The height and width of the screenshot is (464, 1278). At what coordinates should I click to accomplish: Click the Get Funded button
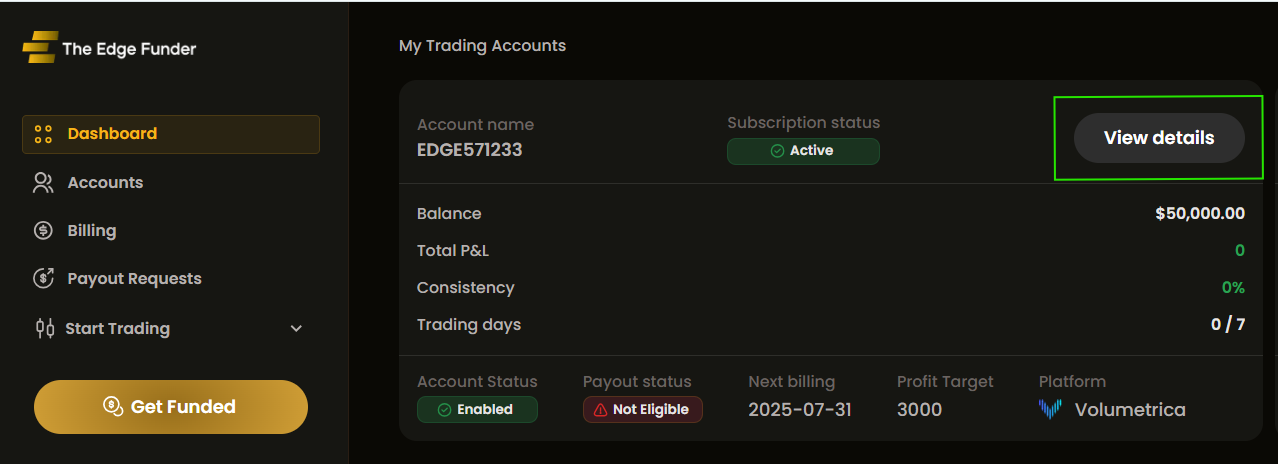[x=171, y=407]
